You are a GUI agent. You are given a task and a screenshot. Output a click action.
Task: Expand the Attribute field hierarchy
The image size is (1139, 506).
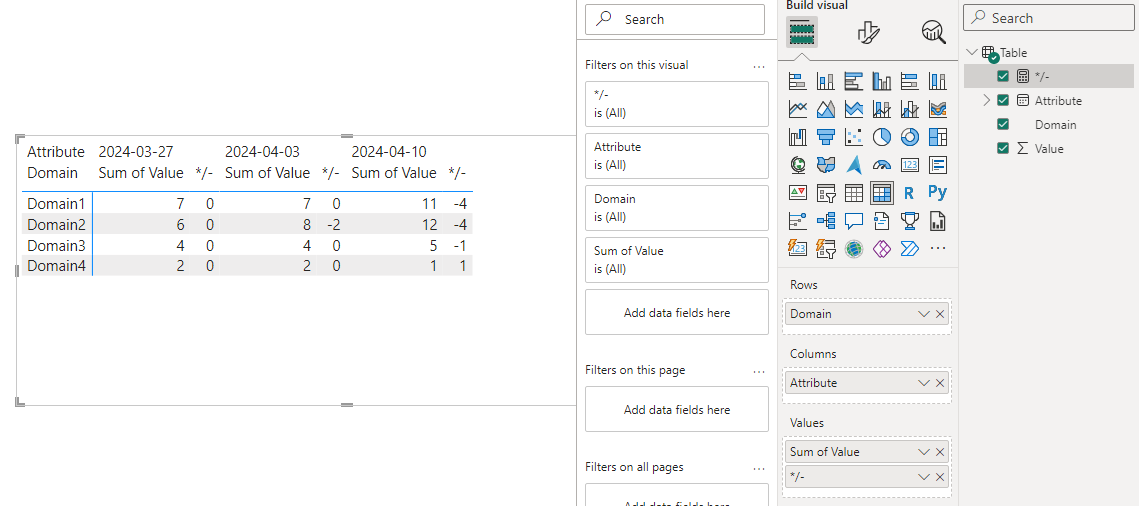click(x=986, y=100)
